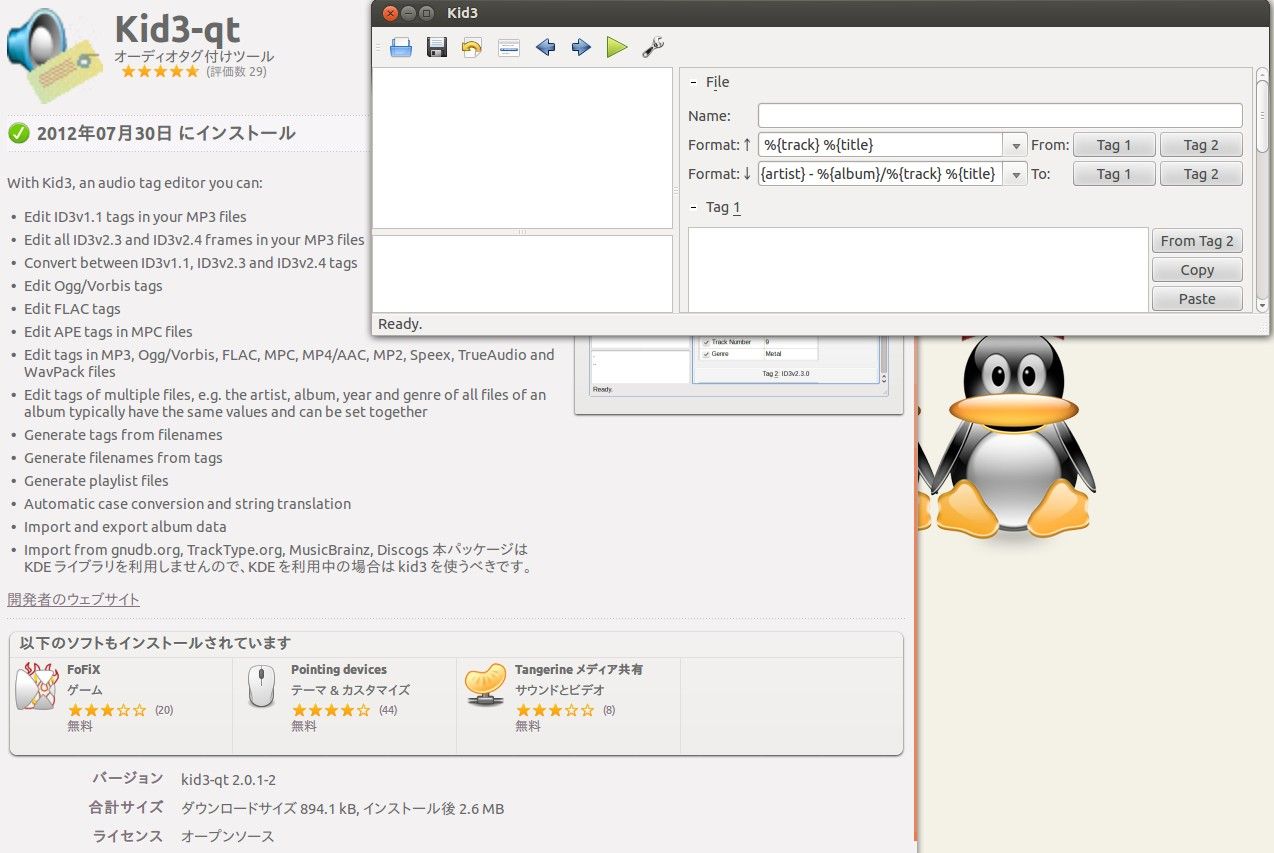Screen dimensions: 1274x853
Task: Click the version text 'kid3-qt 2.0.1-2'
Action: 228,779
